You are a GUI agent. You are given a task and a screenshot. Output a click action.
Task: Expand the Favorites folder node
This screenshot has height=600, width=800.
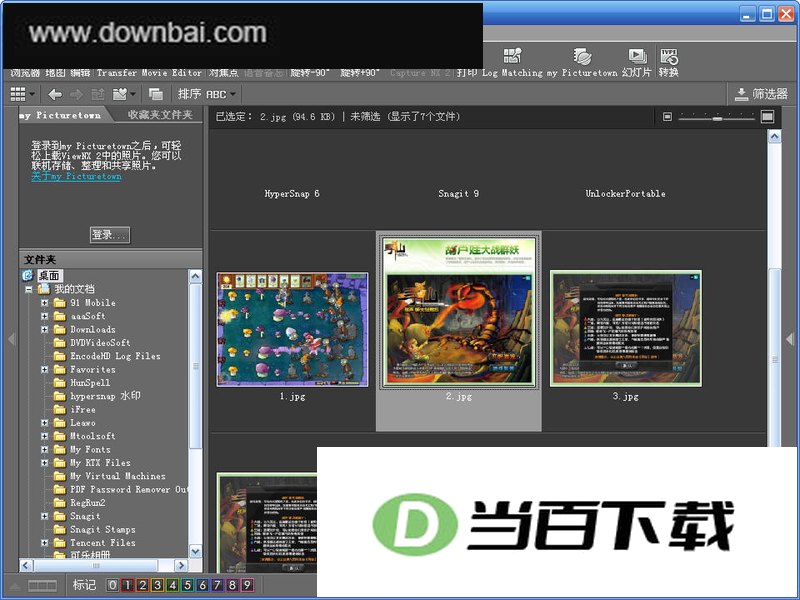pos(45,369)
